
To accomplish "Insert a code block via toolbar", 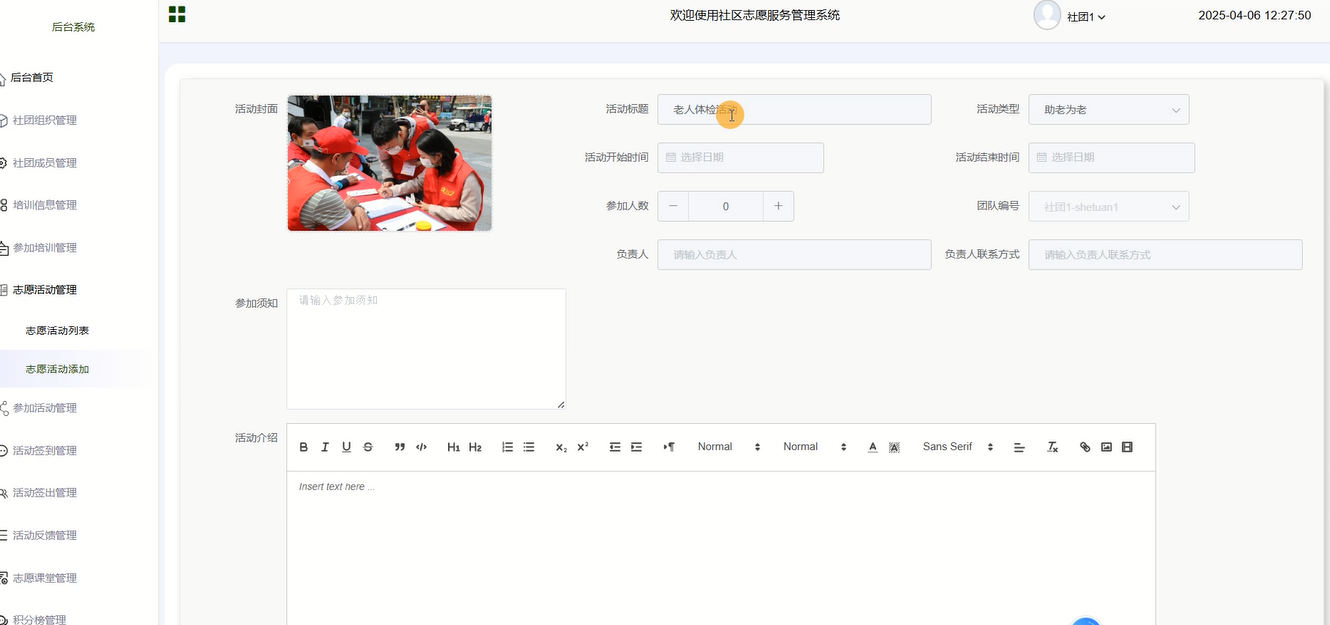I will [421, 447].
